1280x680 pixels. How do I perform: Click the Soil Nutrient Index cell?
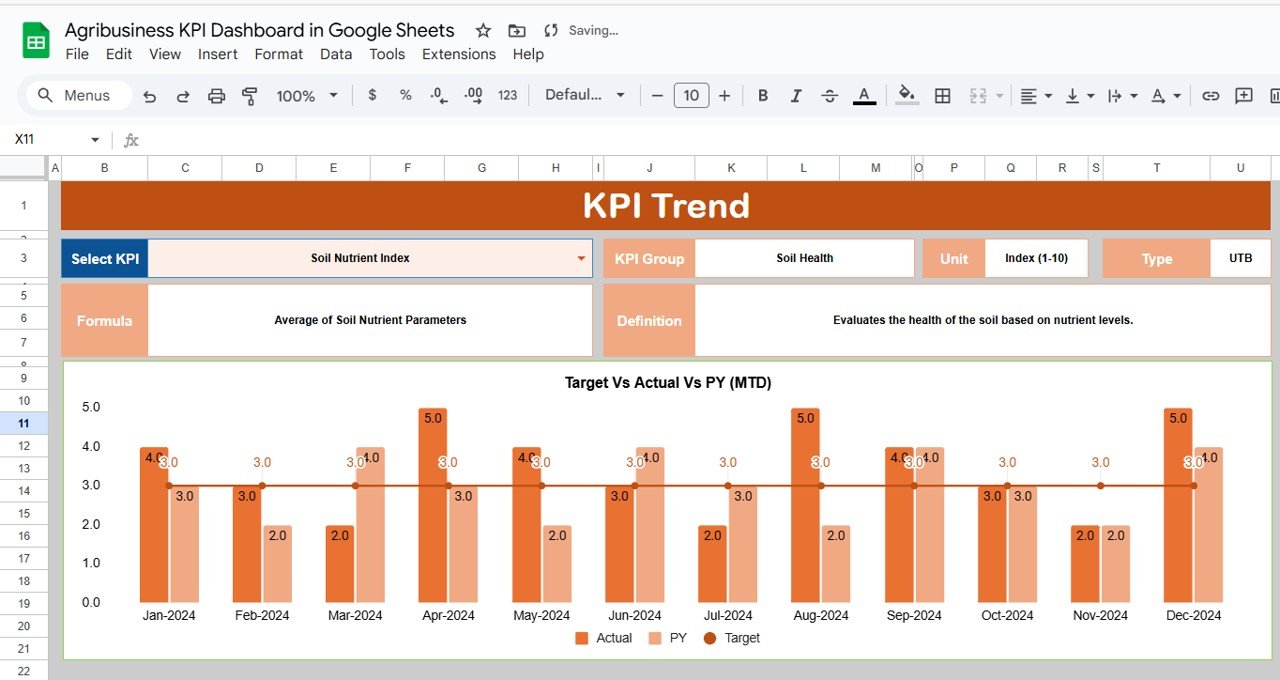click(x=370, y=258)
